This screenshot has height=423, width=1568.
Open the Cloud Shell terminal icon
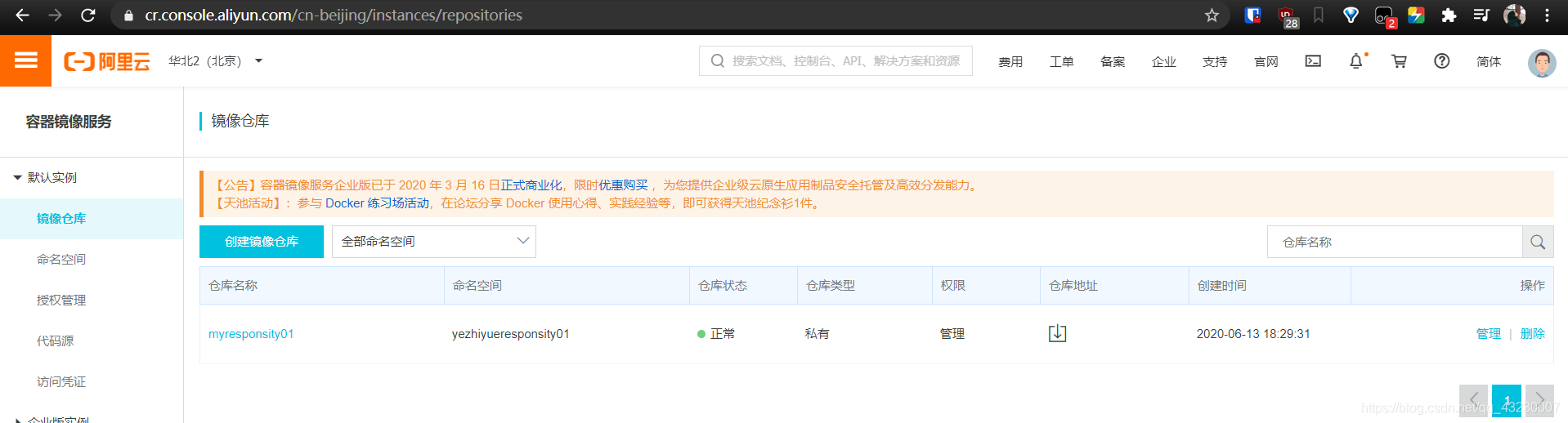1313,61
